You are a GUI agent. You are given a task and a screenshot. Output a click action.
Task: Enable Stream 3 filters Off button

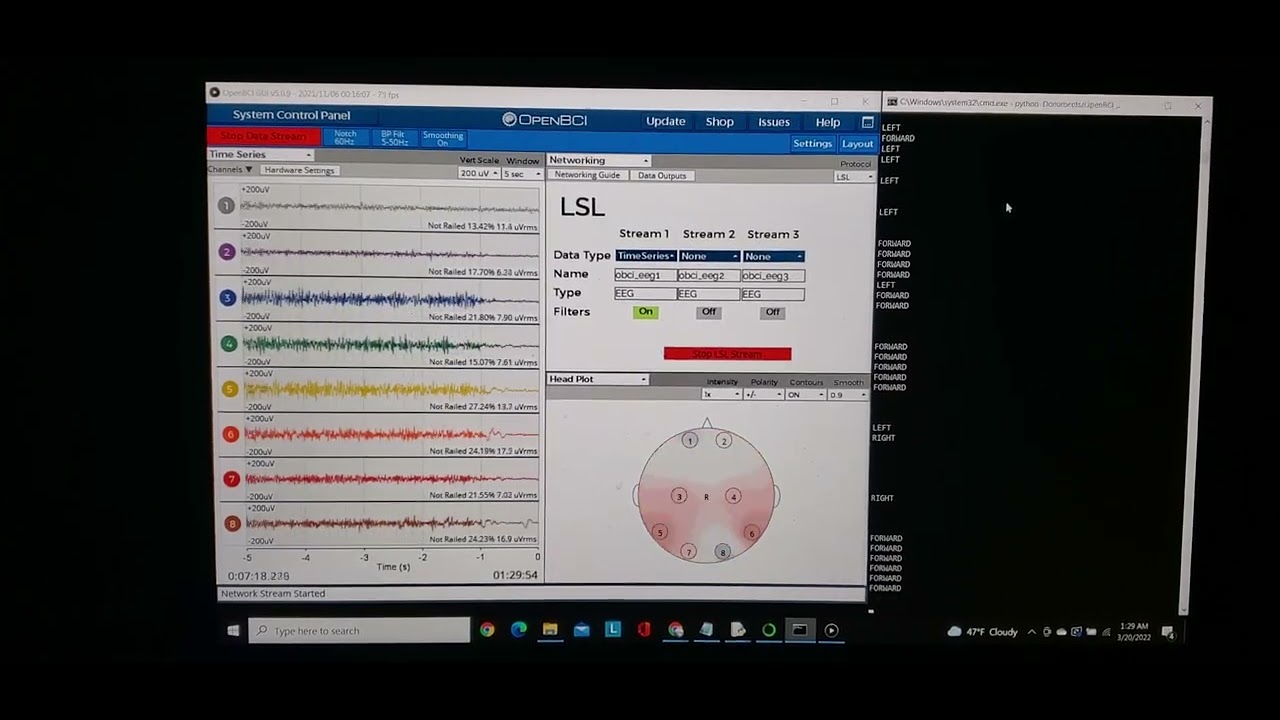[773, 312]
